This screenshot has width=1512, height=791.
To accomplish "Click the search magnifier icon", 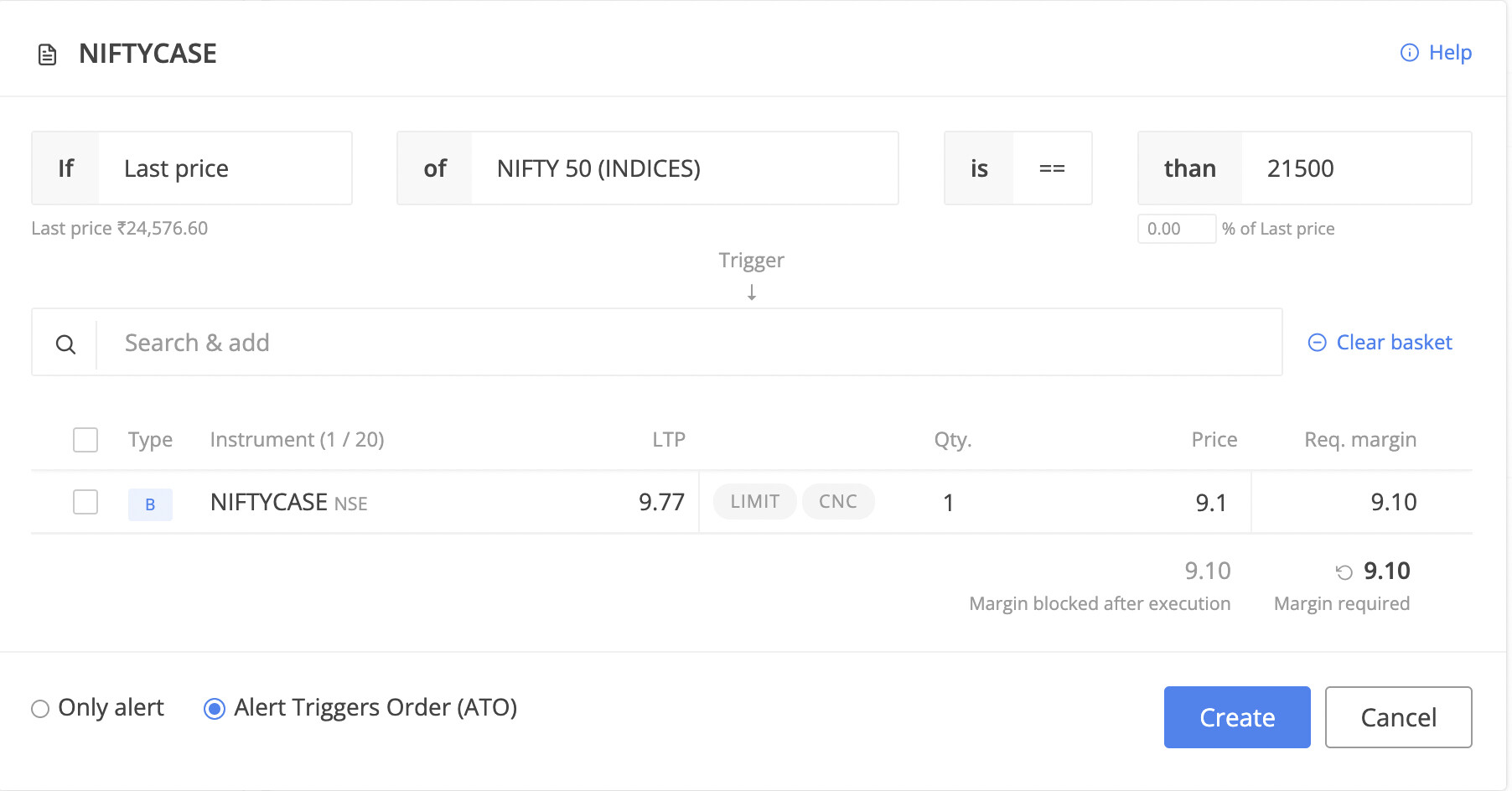I will (x=65, y=344).
